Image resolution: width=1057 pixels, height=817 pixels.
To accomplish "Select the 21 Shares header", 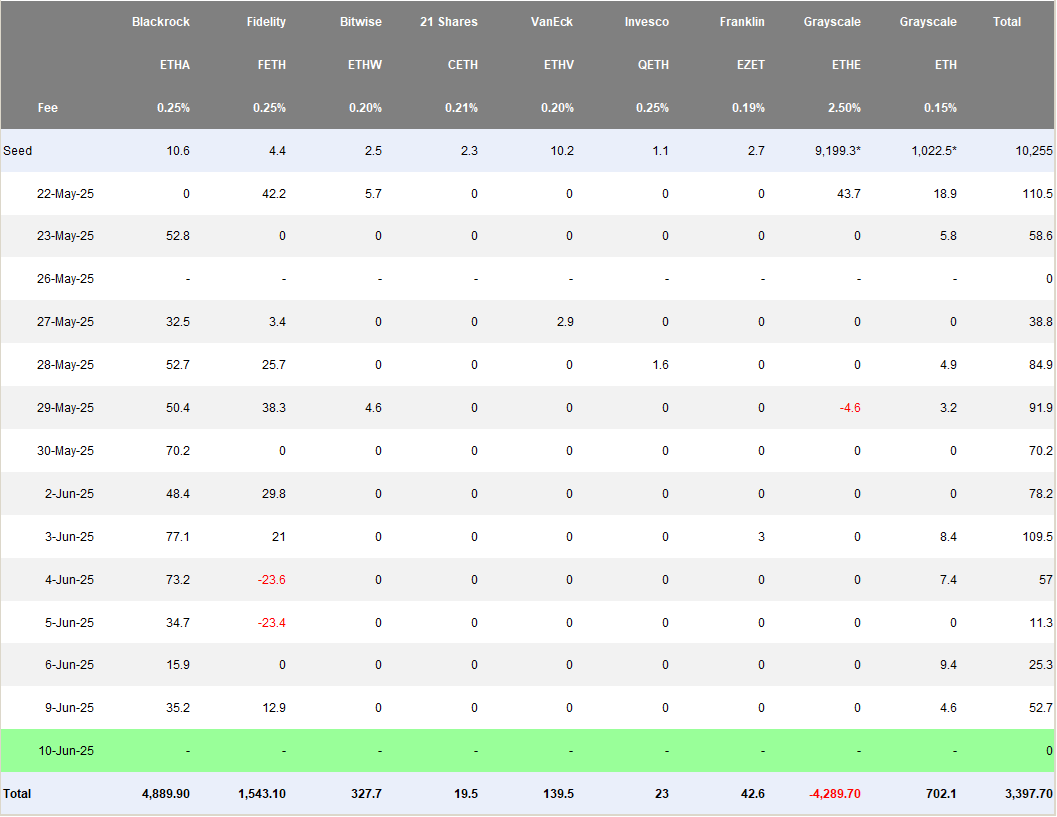I will pos(448,22).
